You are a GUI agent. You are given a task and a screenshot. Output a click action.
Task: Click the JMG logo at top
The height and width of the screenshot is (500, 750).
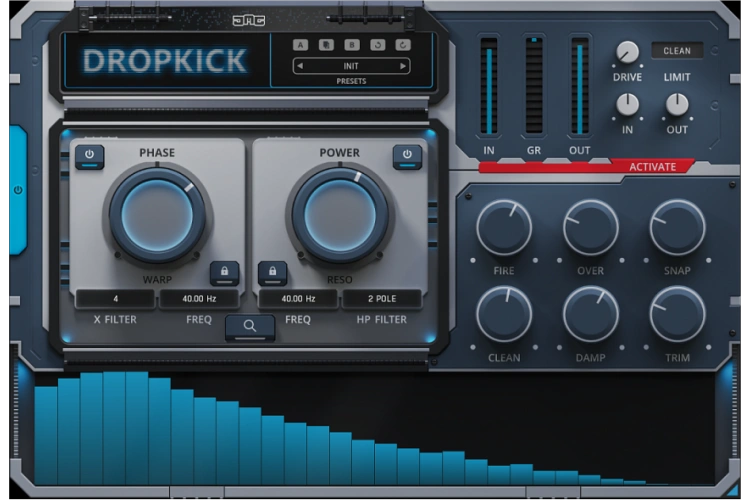point(248,21)
